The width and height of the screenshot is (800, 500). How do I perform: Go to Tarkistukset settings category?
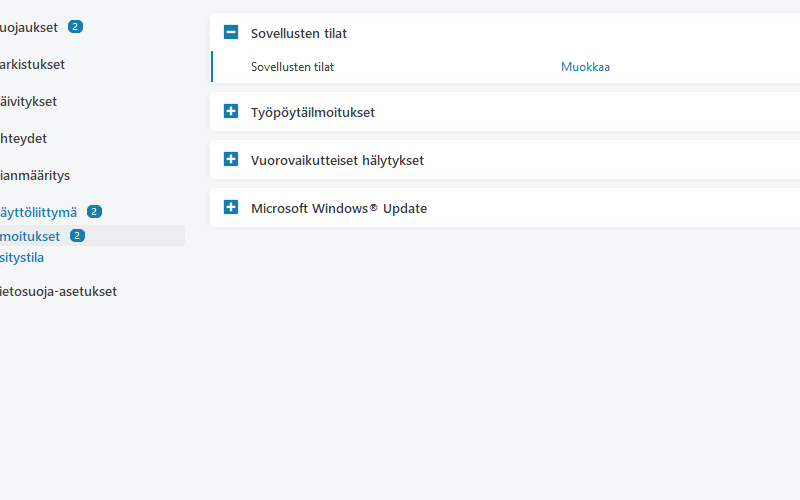pyautogui.click(x=32, y=64)
